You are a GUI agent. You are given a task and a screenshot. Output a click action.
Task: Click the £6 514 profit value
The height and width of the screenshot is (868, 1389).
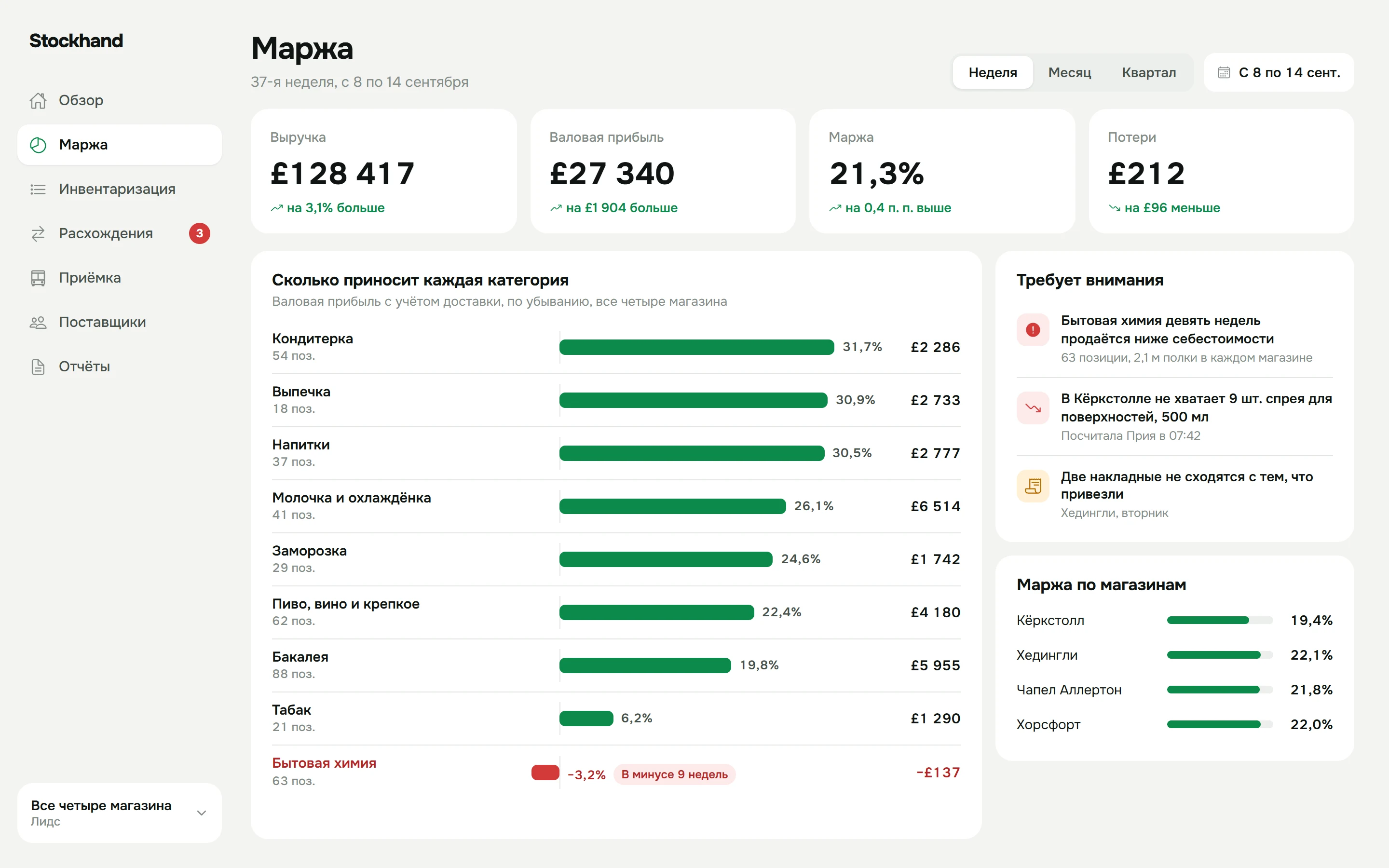936,506
